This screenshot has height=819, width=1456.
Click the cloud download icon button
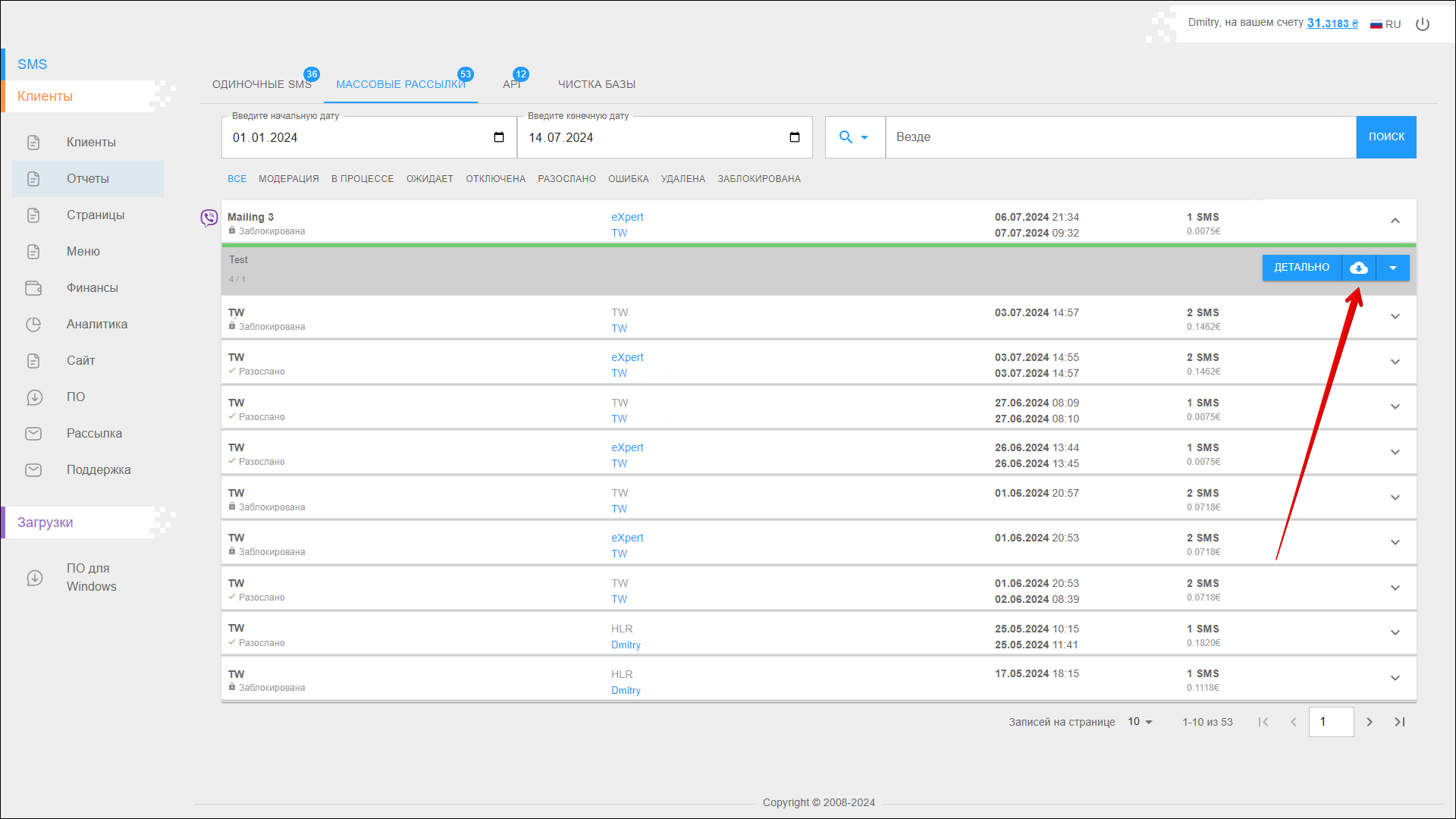(1359, 268)
